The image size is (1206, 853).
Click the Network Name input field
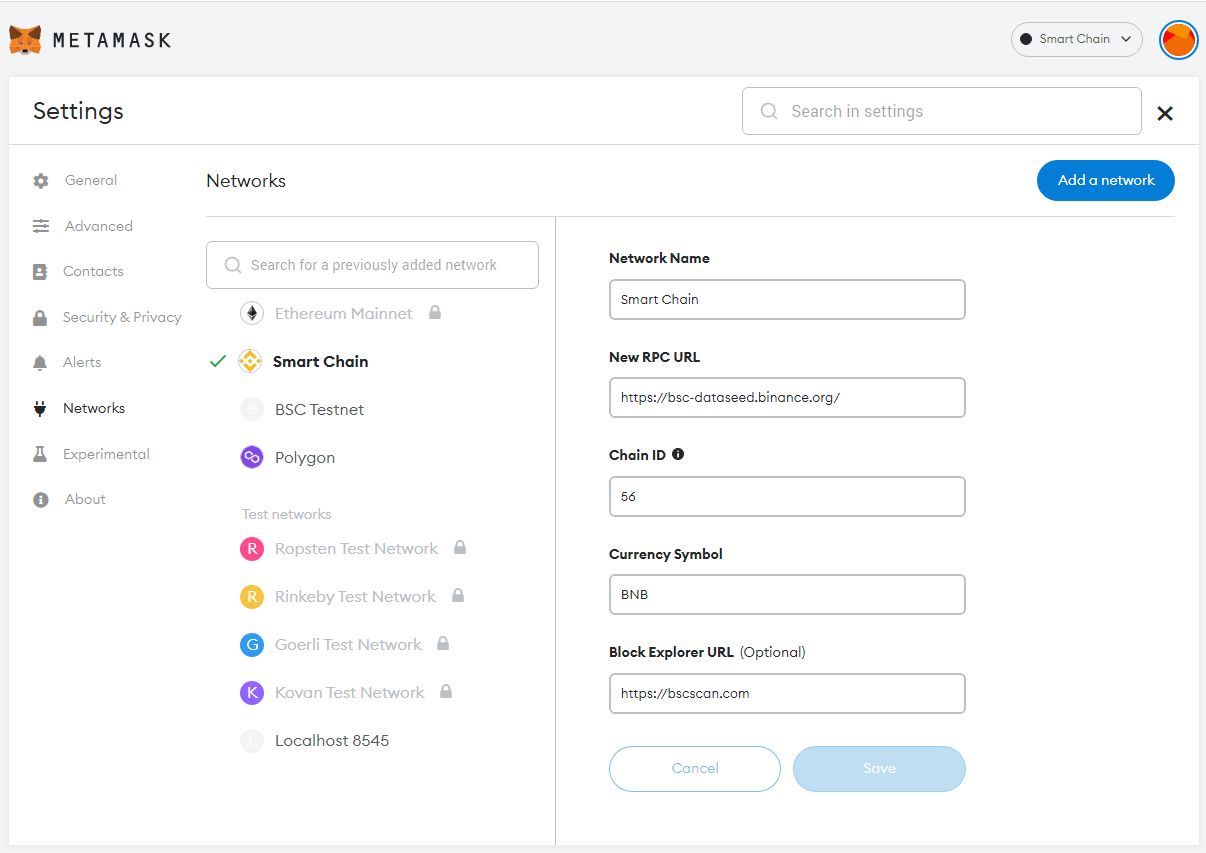coord(787,299)
